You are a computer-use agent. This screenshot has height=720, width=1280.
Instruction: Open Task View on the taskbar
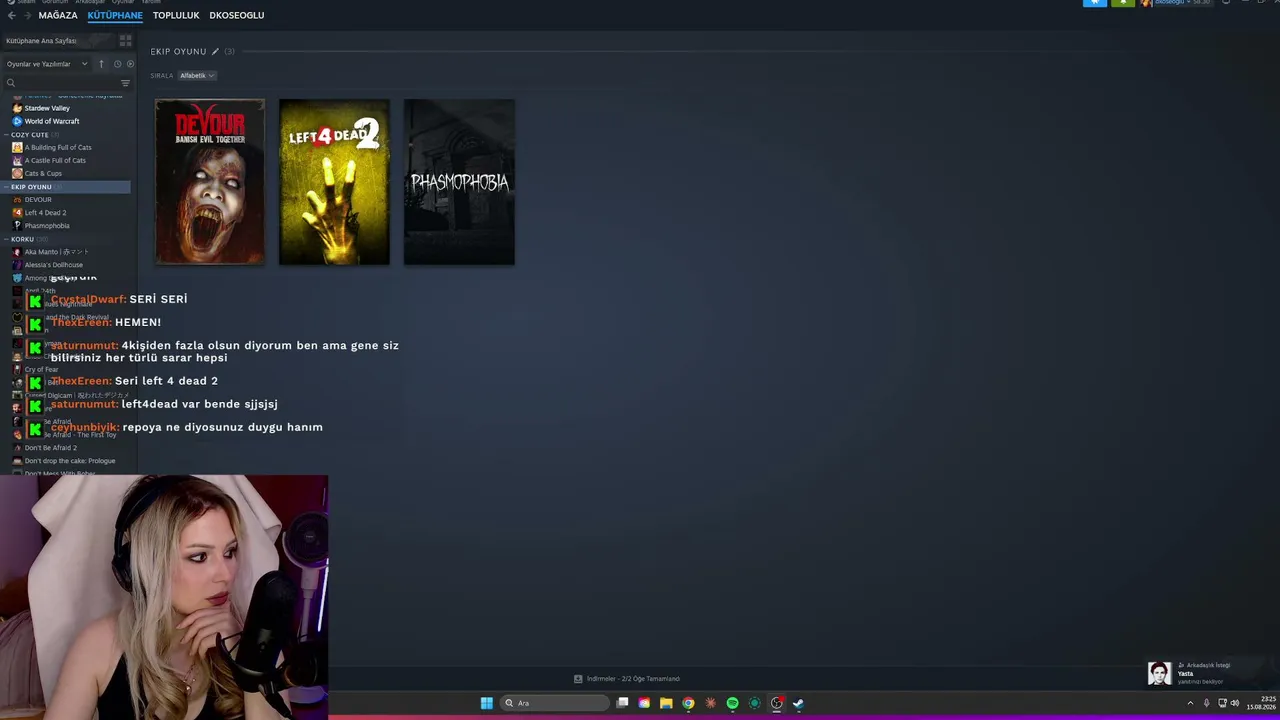tap(622, 703)
